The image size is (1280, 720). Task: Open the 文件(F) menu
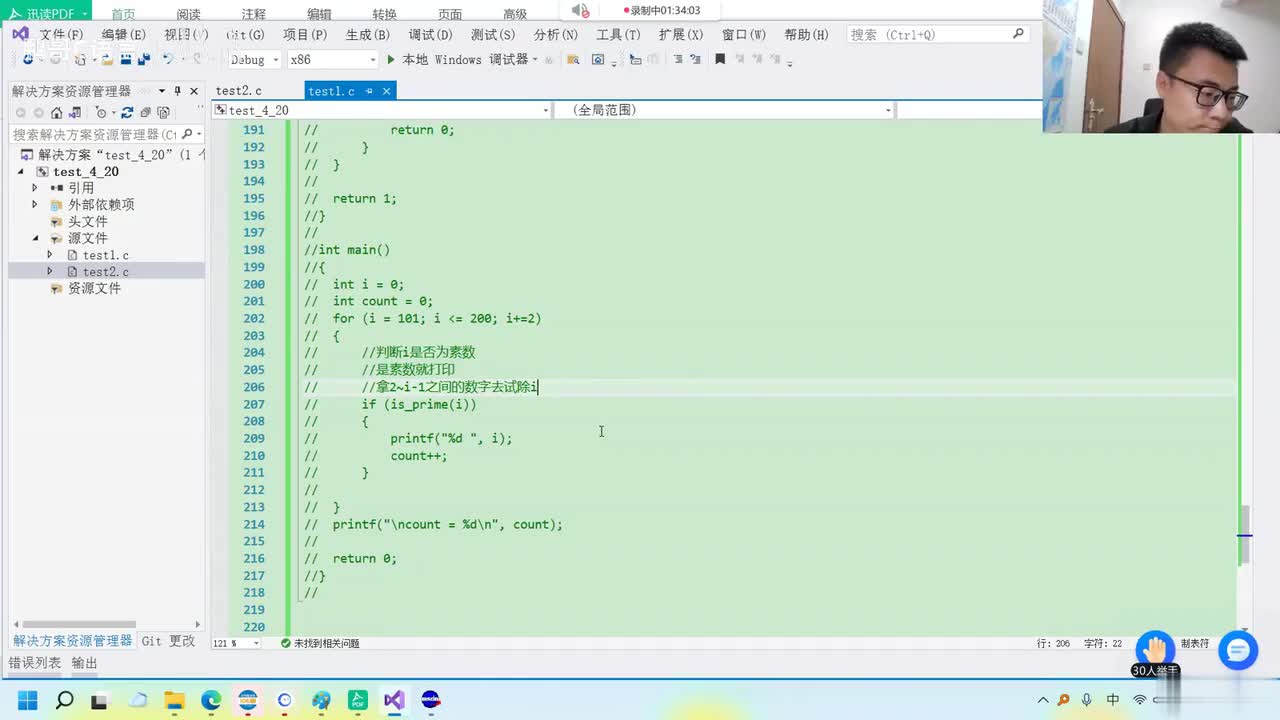tap(61, 34)
